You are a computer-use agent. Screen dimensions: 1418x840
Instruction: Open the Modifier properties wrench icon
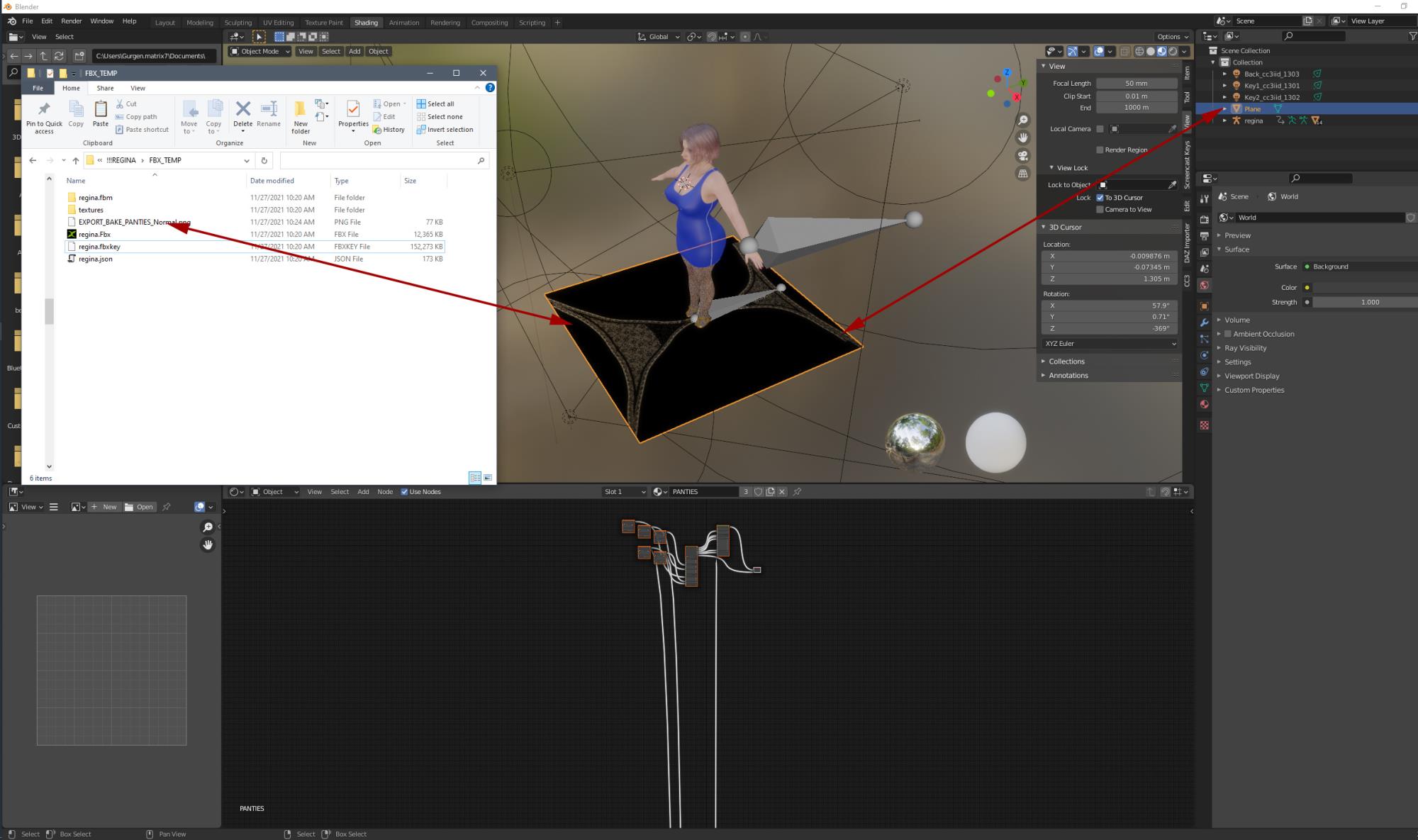click(1204, 323)
